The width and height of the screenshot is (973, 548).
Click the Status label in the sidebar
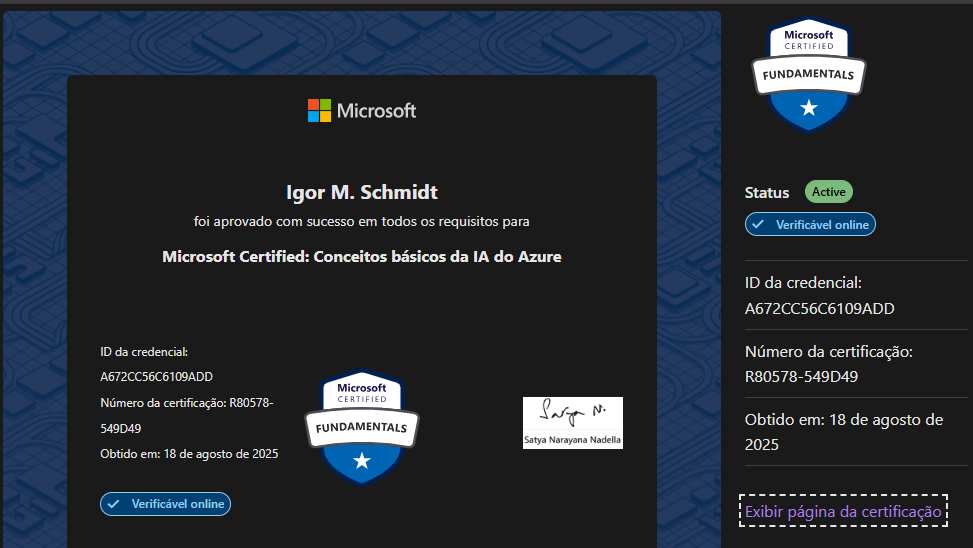click(x=766, y=192)
